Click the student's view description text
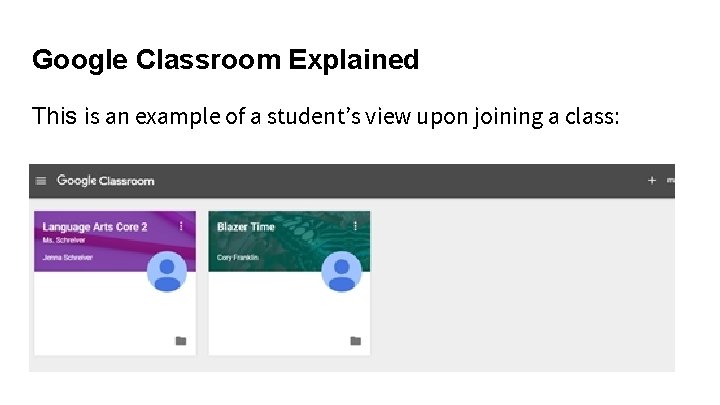 (x=326, y=117)
